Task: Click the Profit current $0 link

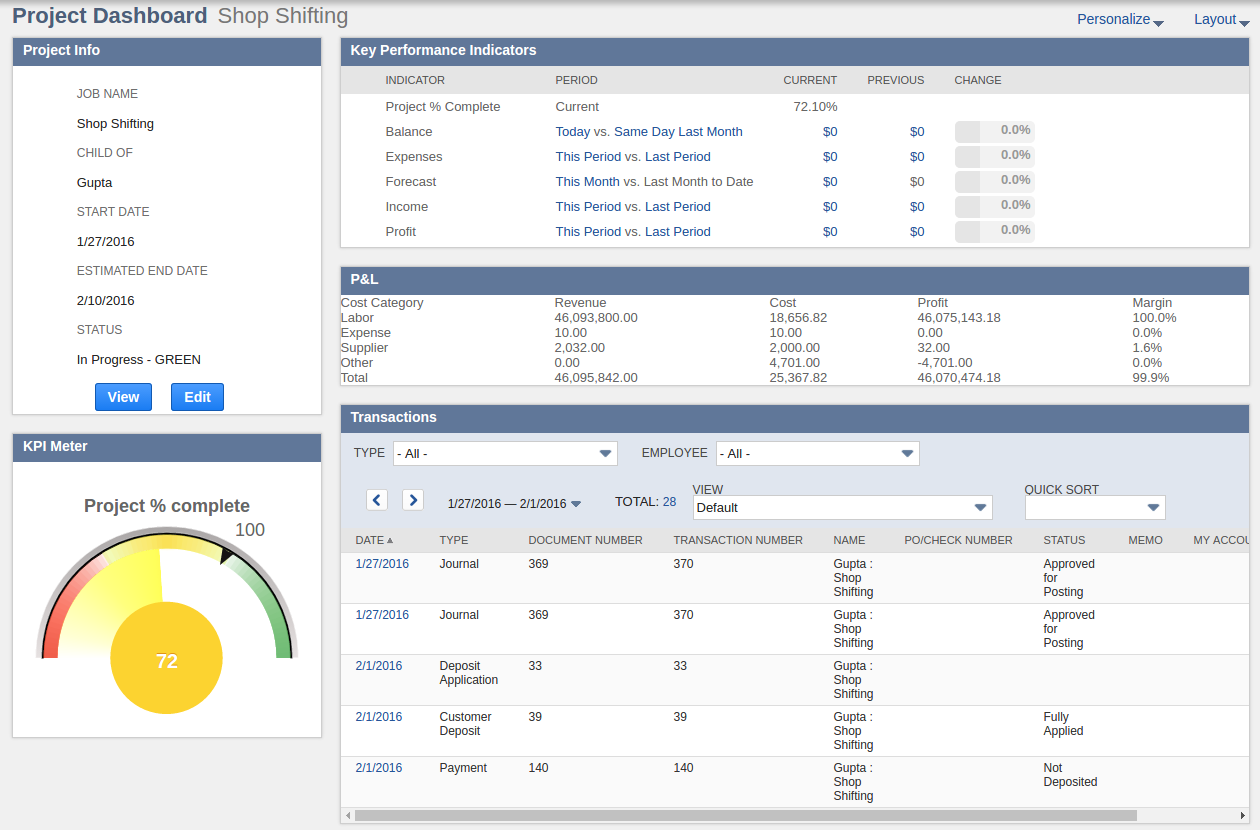Action: point(829,231)
